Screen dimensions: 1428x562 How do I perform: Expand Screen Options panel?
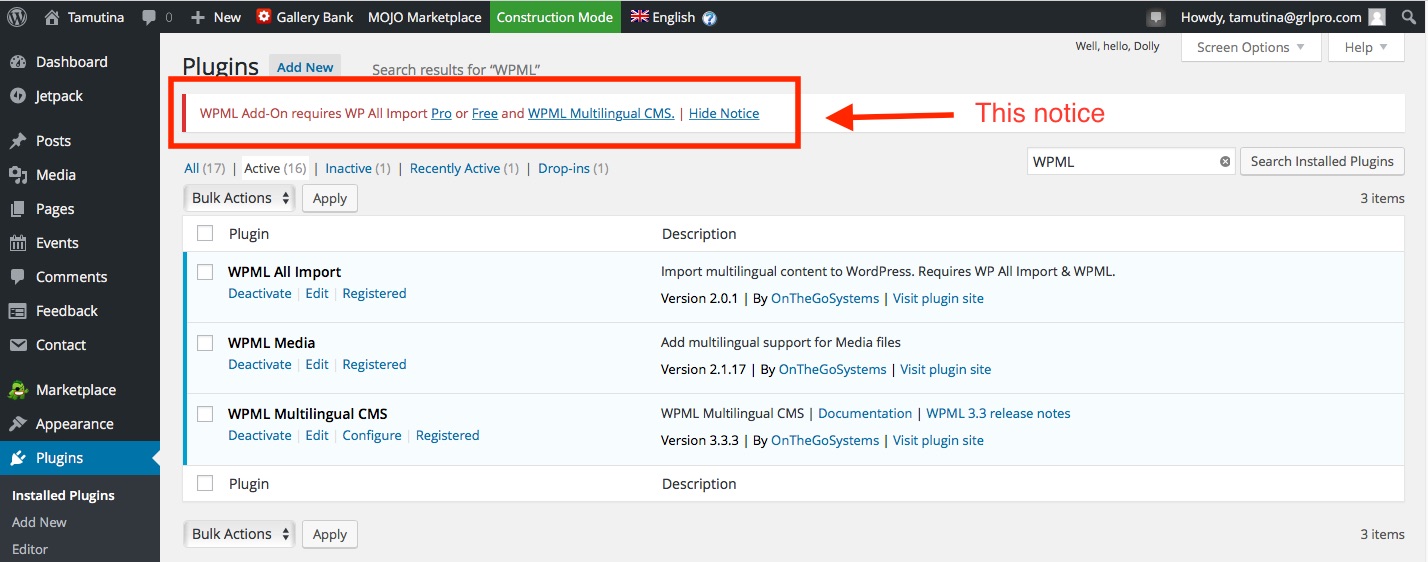[x=1251, y=47]
